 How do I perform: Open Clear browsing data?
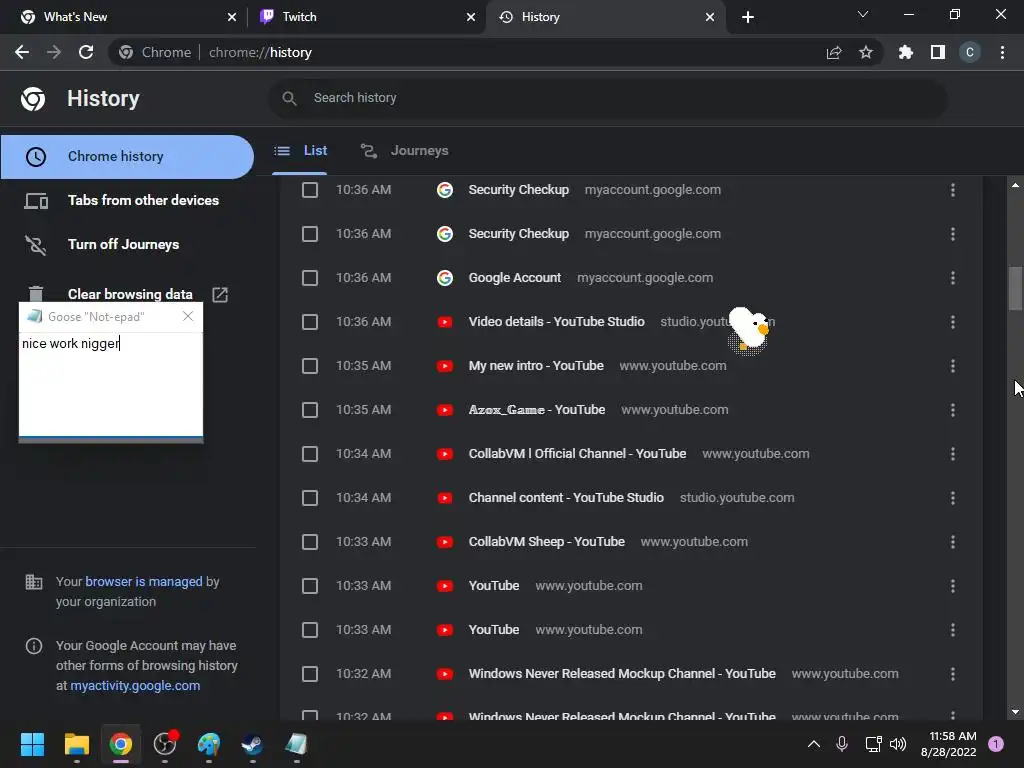pyautogui.click(x=130, y=295)
